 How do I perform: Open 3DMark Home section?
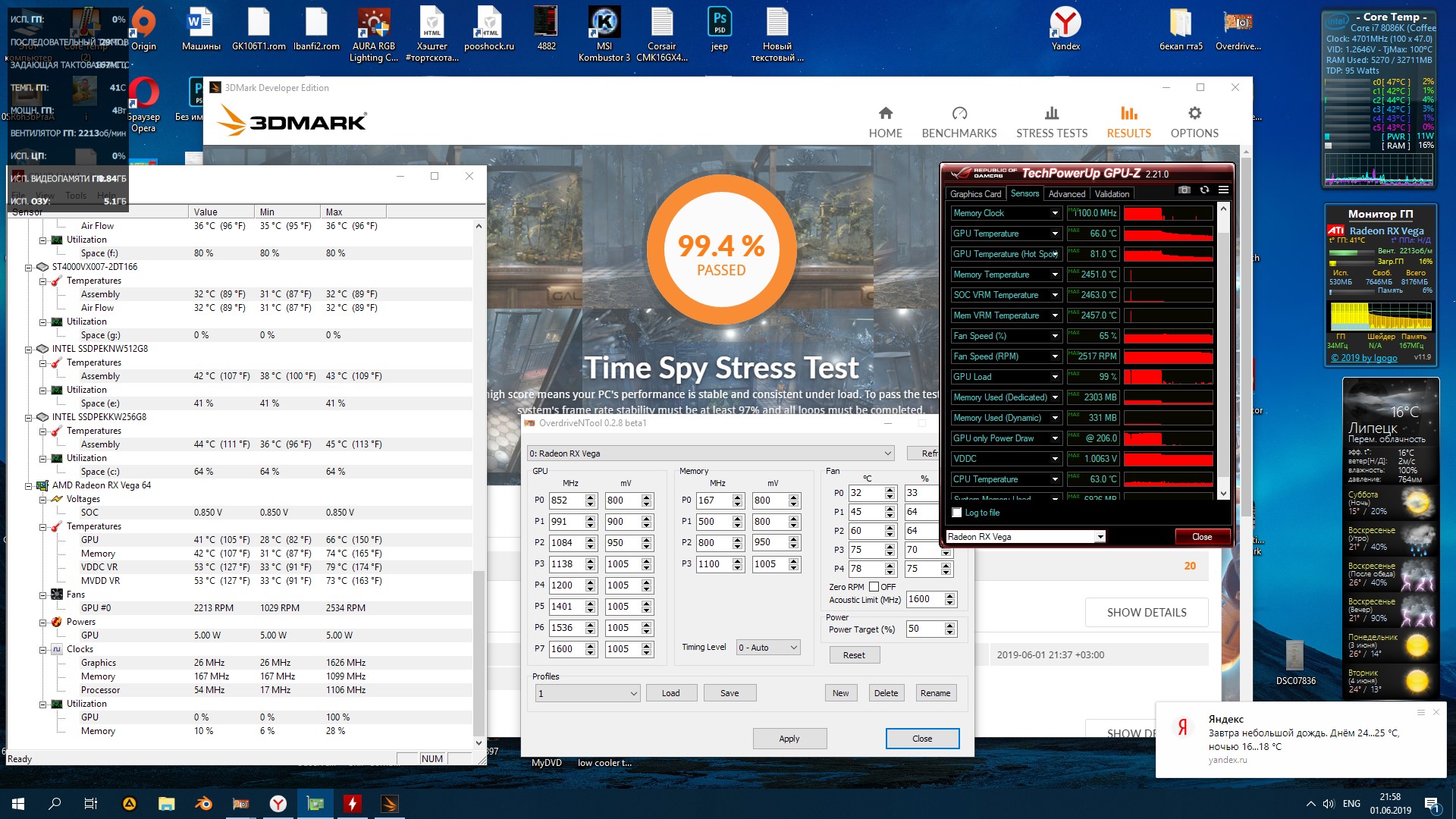885,122
